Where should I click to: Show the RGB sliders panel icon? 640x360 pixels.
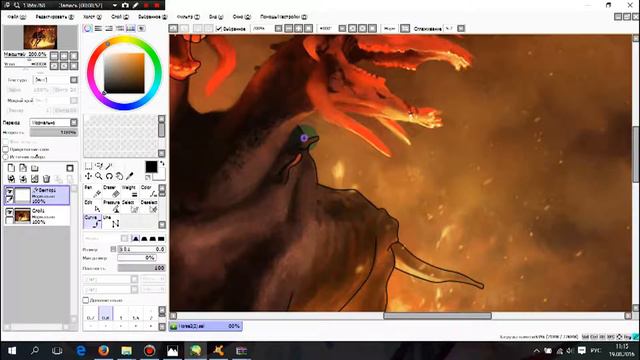(x=98, y=28)
